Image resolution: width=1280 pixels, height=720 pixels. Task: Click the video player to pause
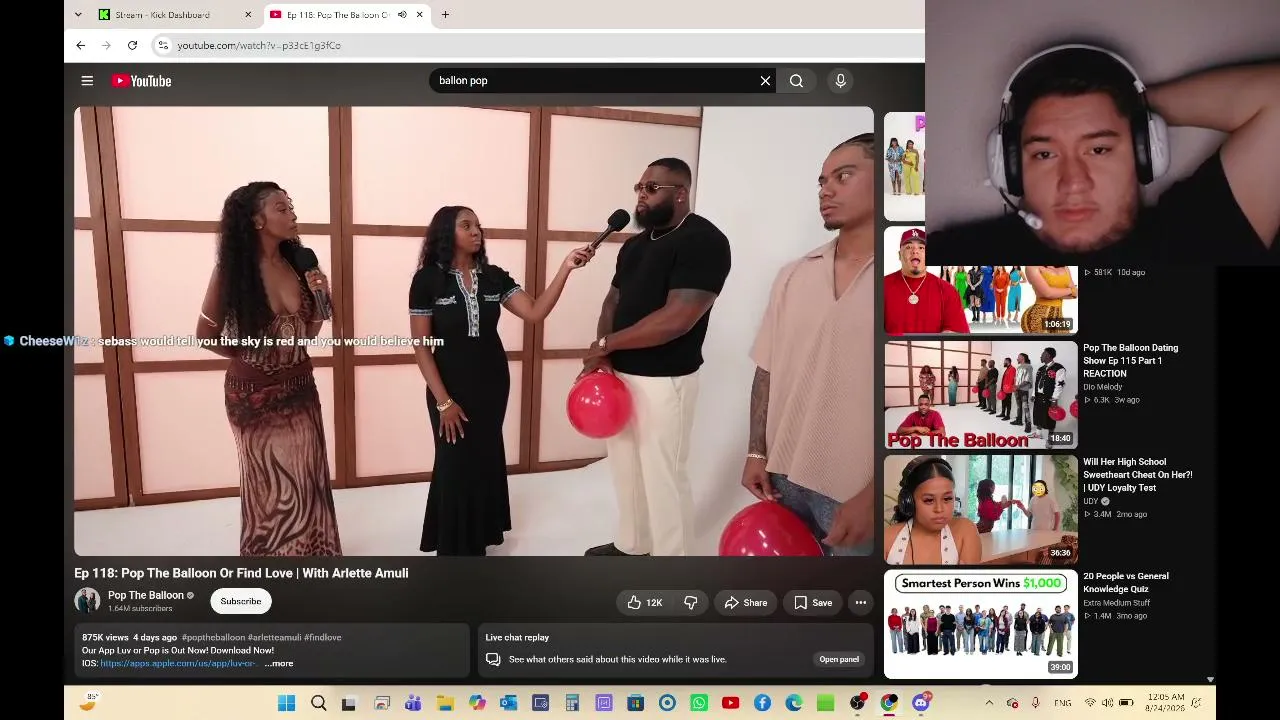474,331
